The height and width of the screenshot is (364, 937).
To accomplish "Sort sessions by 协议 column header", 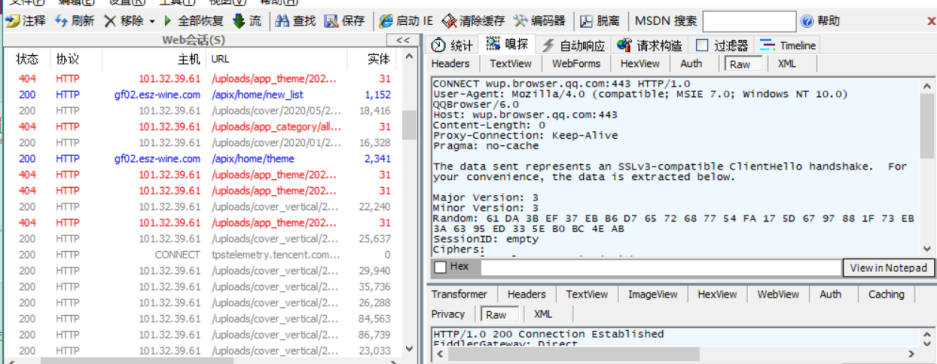I will point(68,59).
